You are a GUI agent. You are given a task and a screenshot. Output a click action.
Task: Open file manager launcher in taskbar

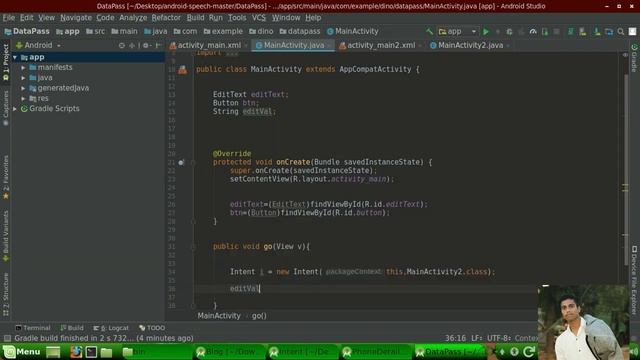pos(107,351)
